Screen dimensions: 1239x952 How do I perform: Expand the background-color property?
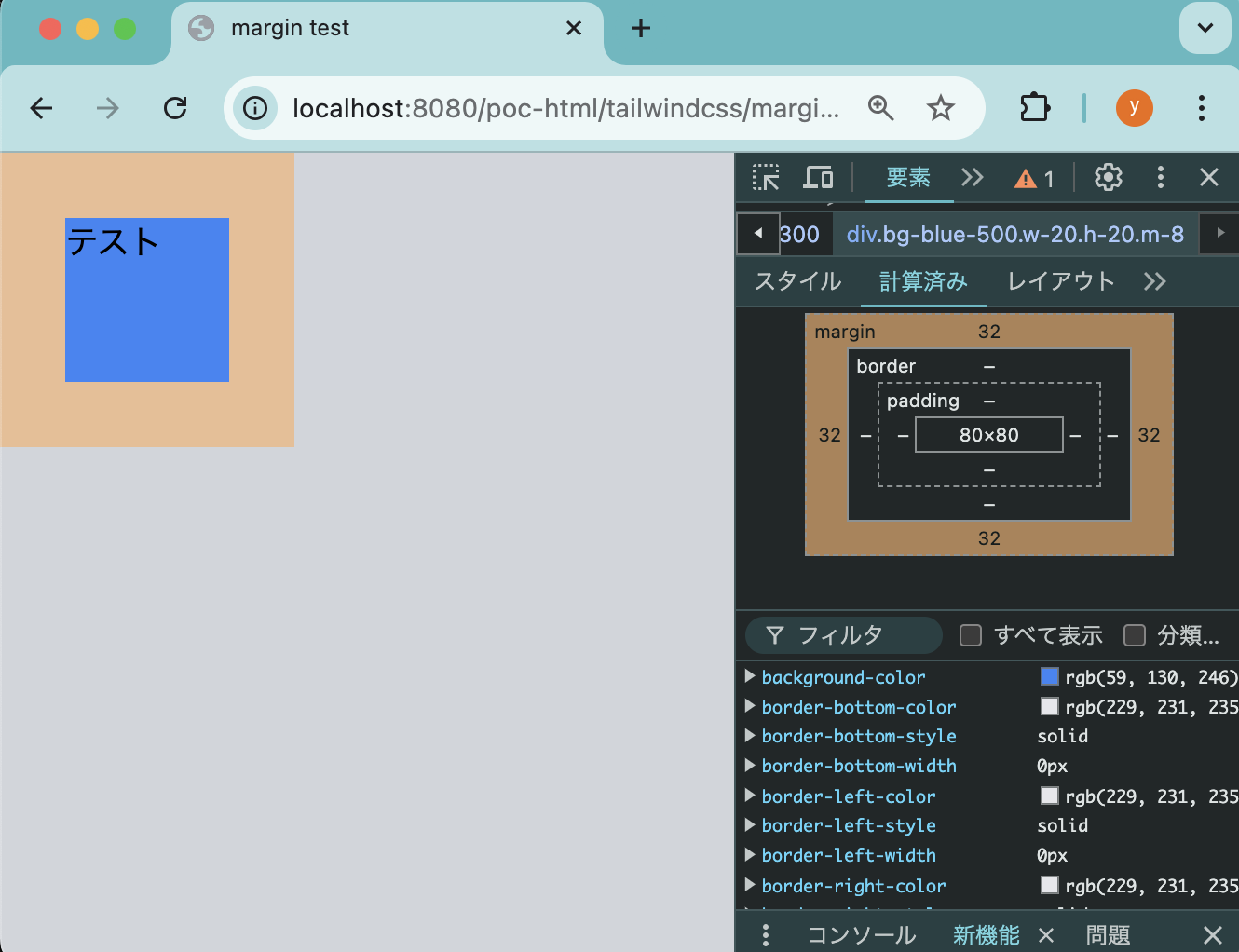750,676
